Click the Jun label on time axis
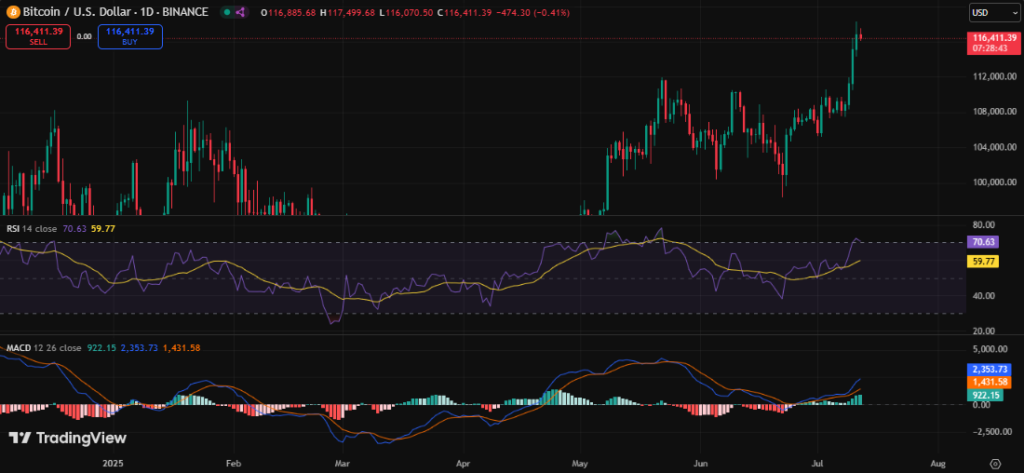The height and width of the screenshot is (473, 1024). (x=700, y=463)
